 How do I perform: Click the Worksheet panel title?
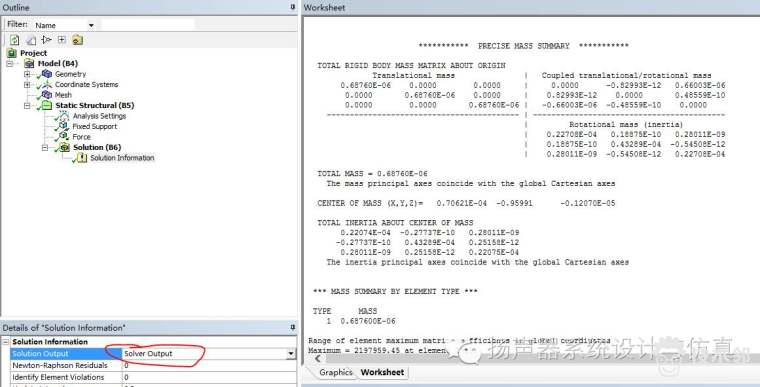coord(324,7)
